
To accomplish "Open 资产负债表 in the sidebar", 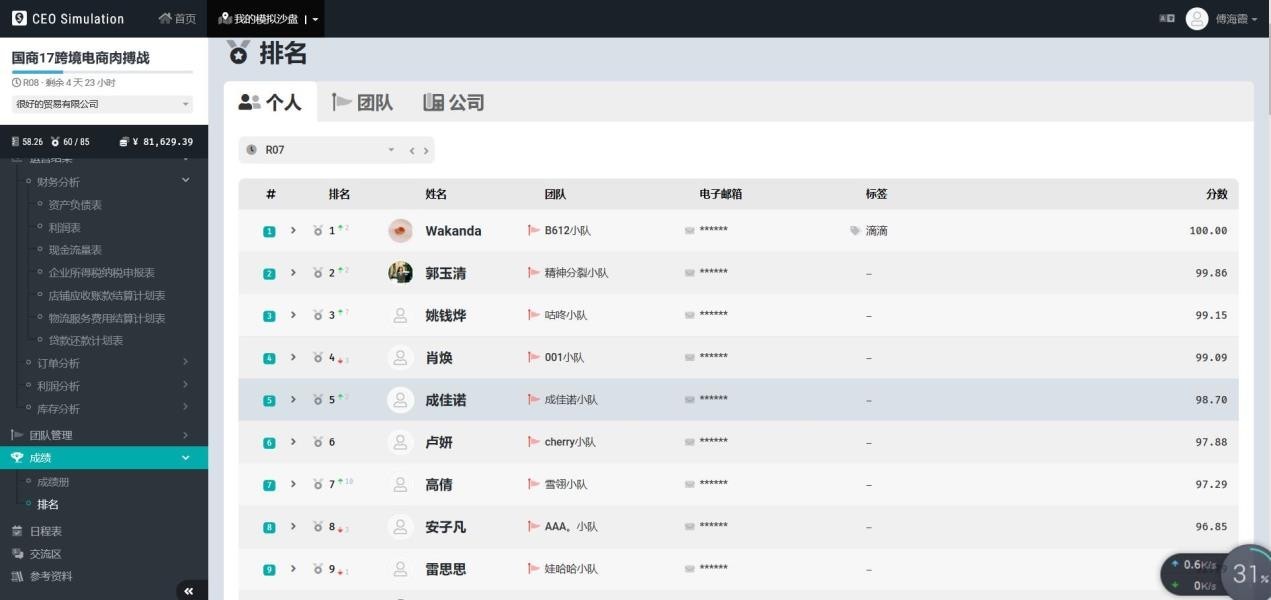I will coord(75,205).
